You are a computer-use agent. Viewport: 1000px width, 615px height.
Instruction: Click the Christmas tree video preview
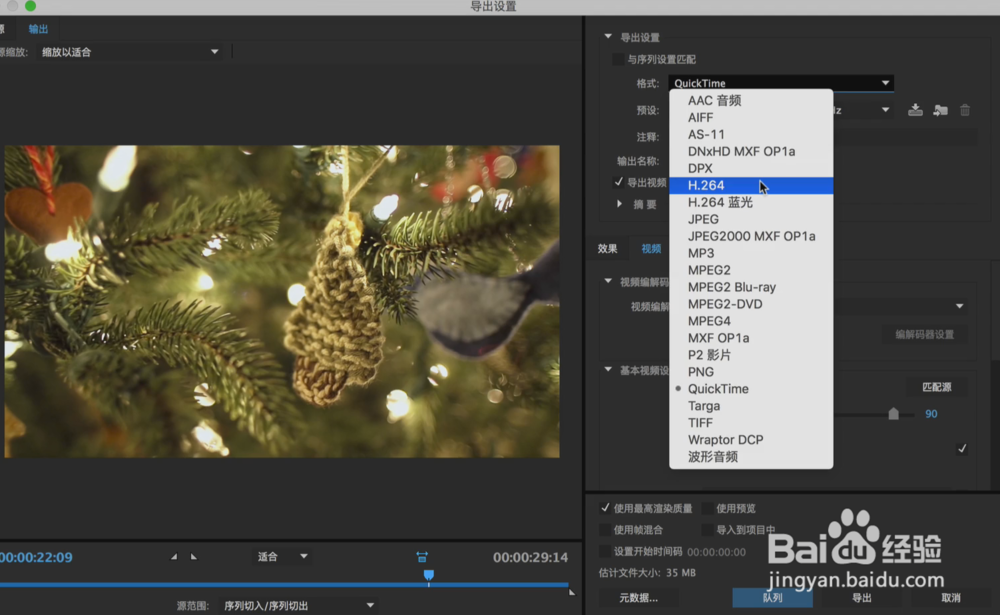point(282,301)
